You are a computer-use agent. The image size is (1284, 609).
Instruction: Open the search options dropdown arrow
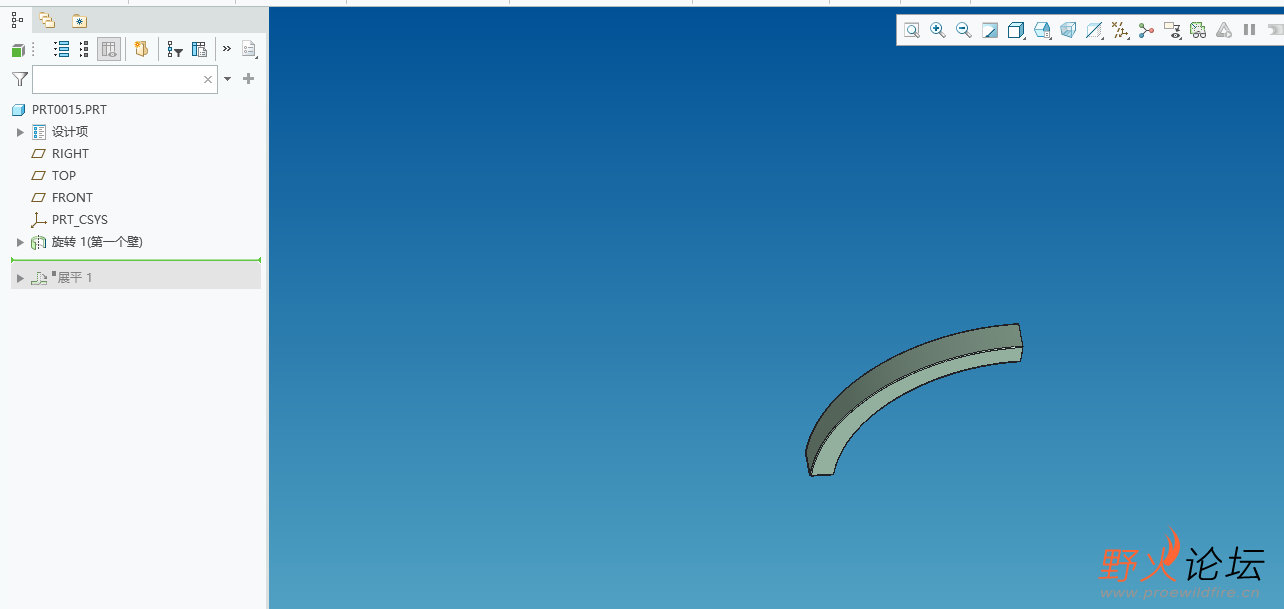[x=228, y=79]
